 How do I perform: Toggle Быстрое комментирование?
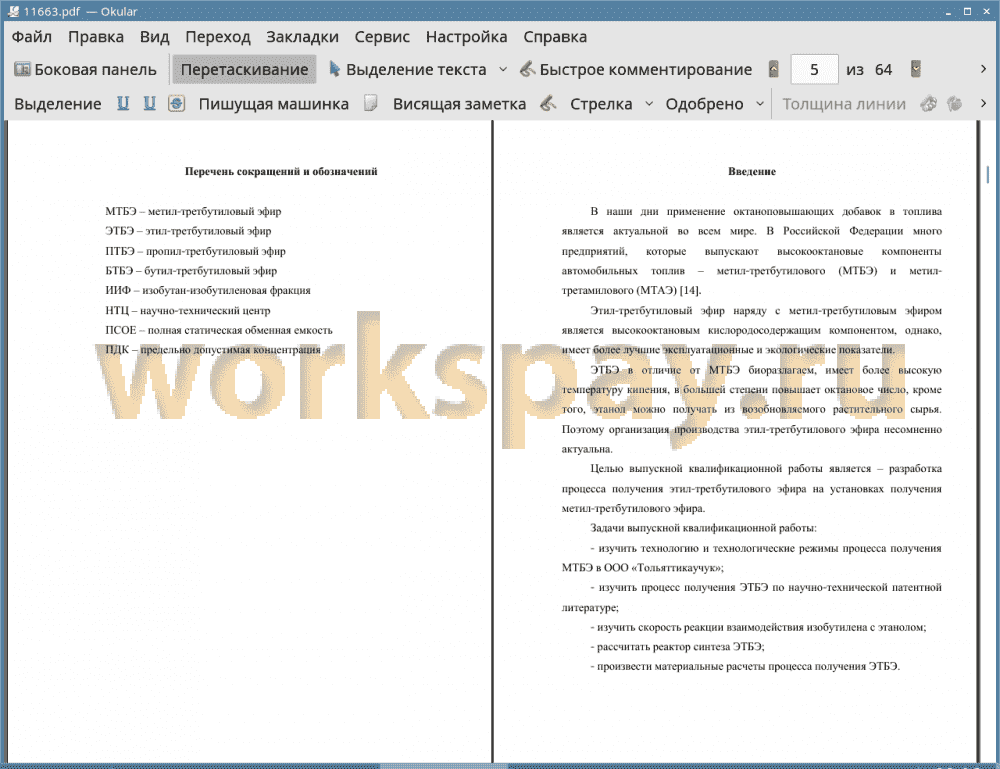coord(636,70)
